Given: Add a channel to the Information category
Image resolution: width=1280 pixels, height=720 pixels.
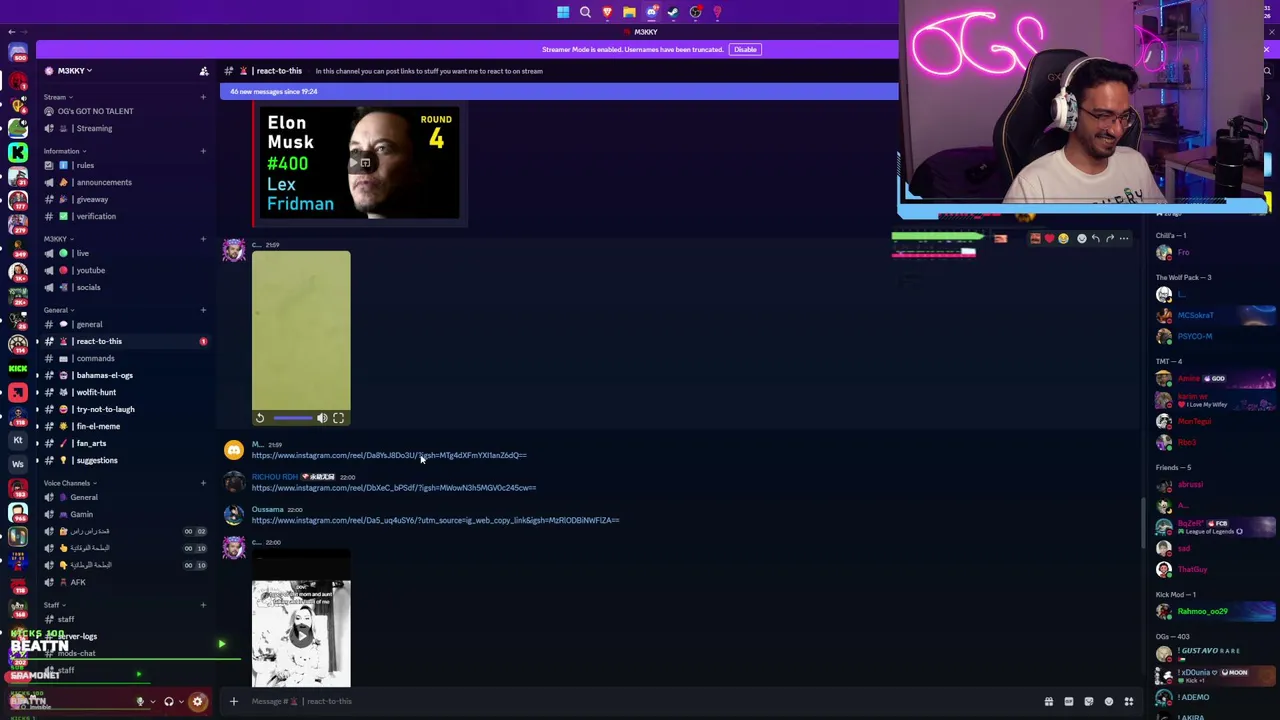Looking at the screenshot, I should tap(203, 151).
